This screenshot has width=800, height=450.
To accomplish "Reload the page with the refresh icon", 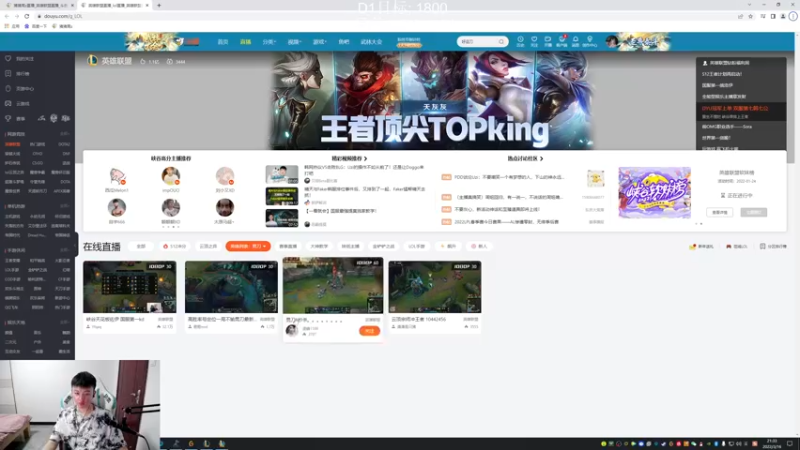I will pyautogui.click(x=27, y=16).
